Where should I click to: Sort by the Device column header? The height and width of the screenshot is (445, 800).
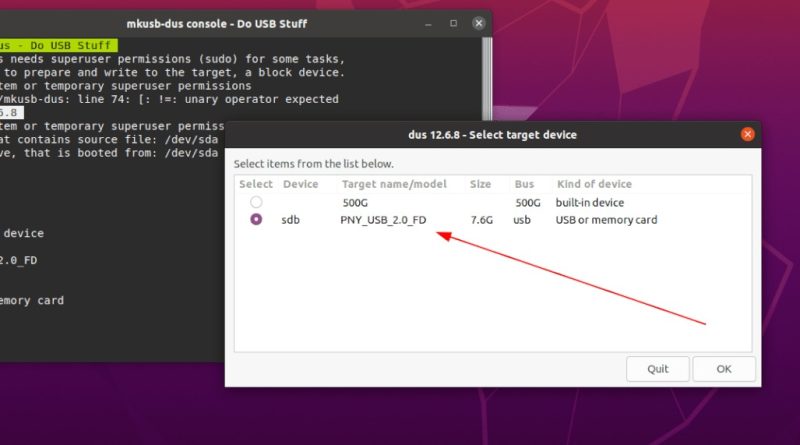pyautogui.click(x=301, y=184)
